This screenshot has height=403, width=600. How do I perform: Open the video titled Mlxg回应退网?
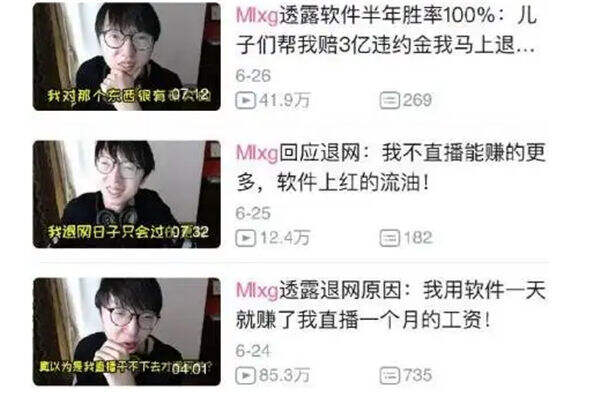390,168
